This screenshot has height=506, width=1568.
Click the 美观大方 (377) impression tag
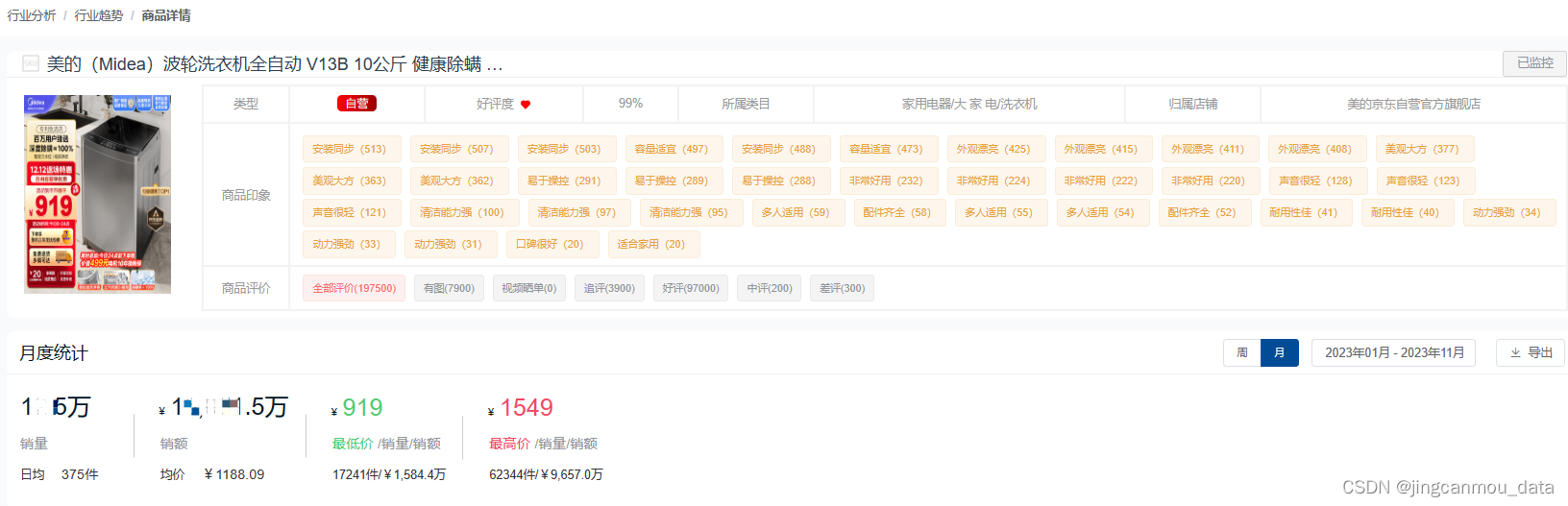point(1424,149)
